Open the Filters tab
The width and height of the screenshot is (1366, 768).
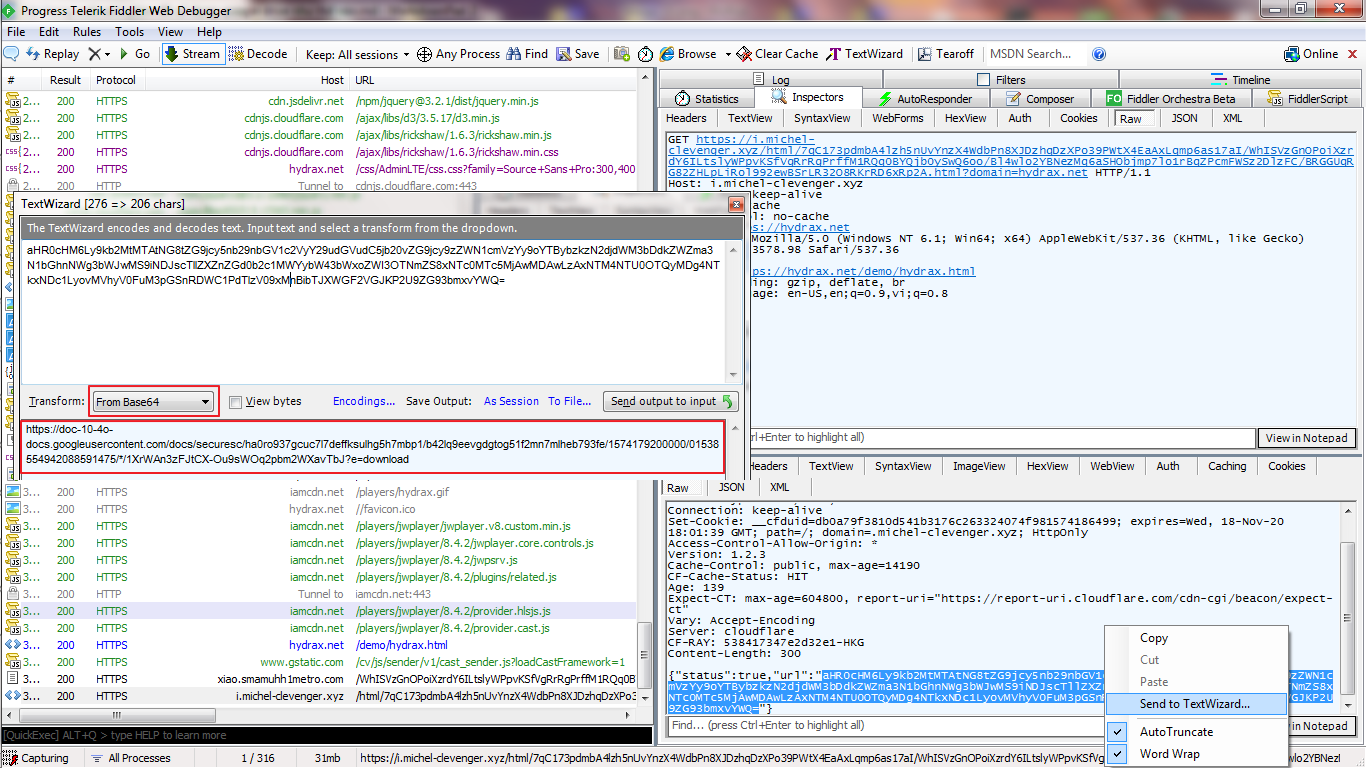[x=1001, y=80]
